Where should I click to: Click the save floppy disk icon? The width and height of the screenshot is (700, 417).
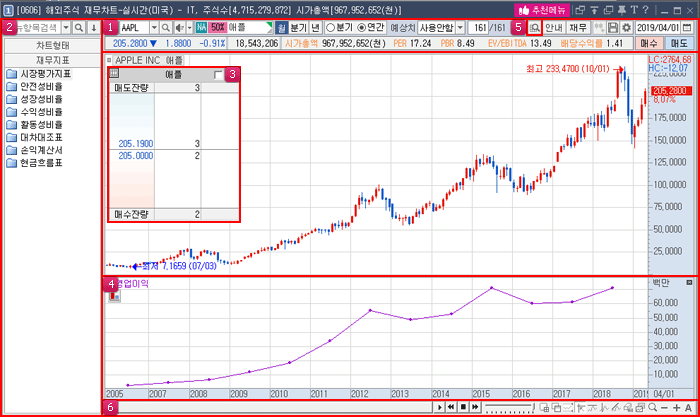613,28
